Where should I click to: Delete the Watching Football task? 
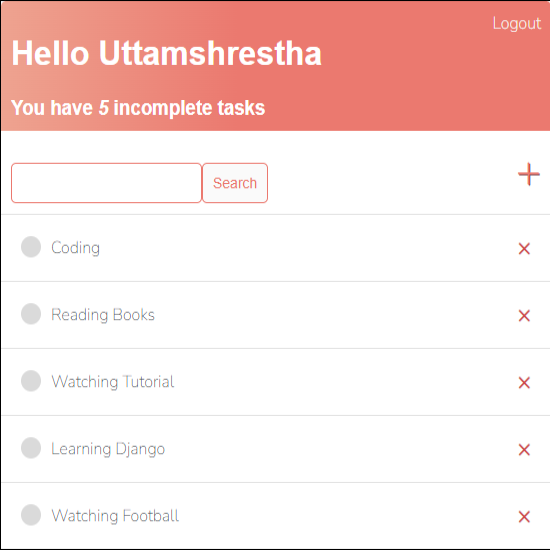(524, 517)
